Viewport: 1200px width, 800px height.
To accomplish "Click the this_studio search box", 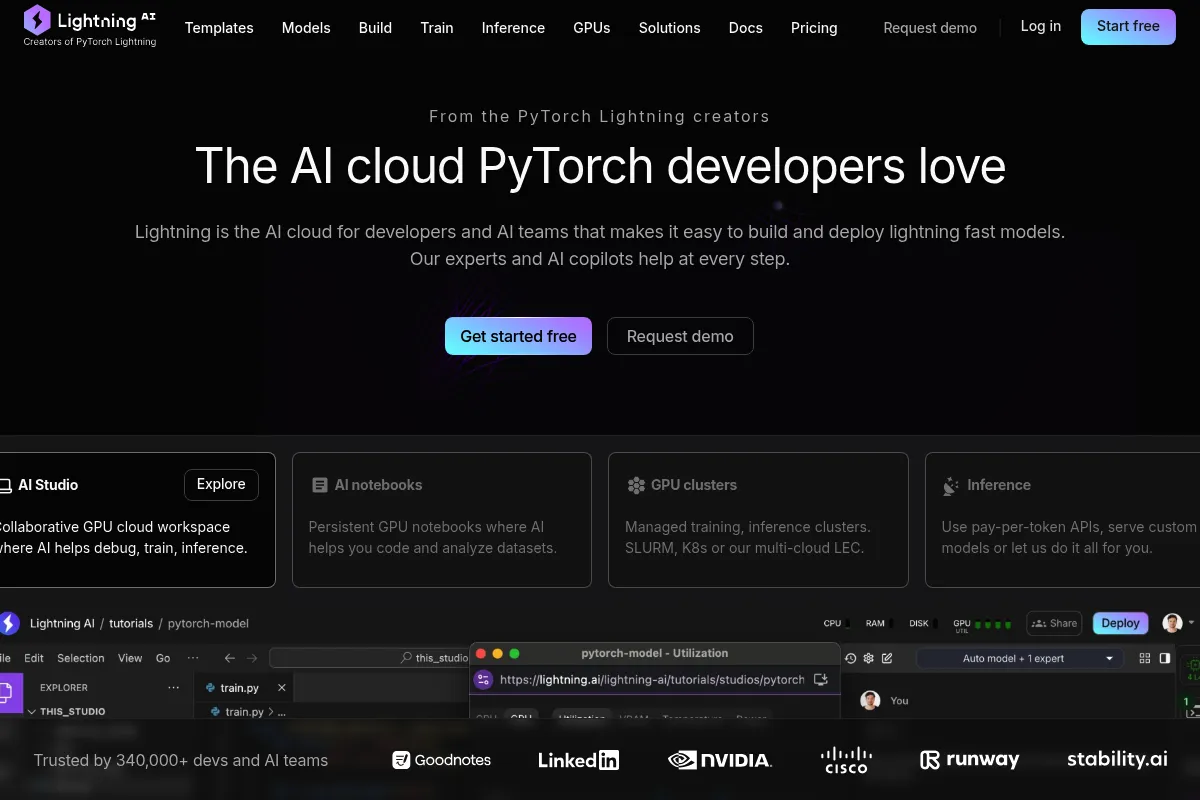I will [x=369, y=658].
